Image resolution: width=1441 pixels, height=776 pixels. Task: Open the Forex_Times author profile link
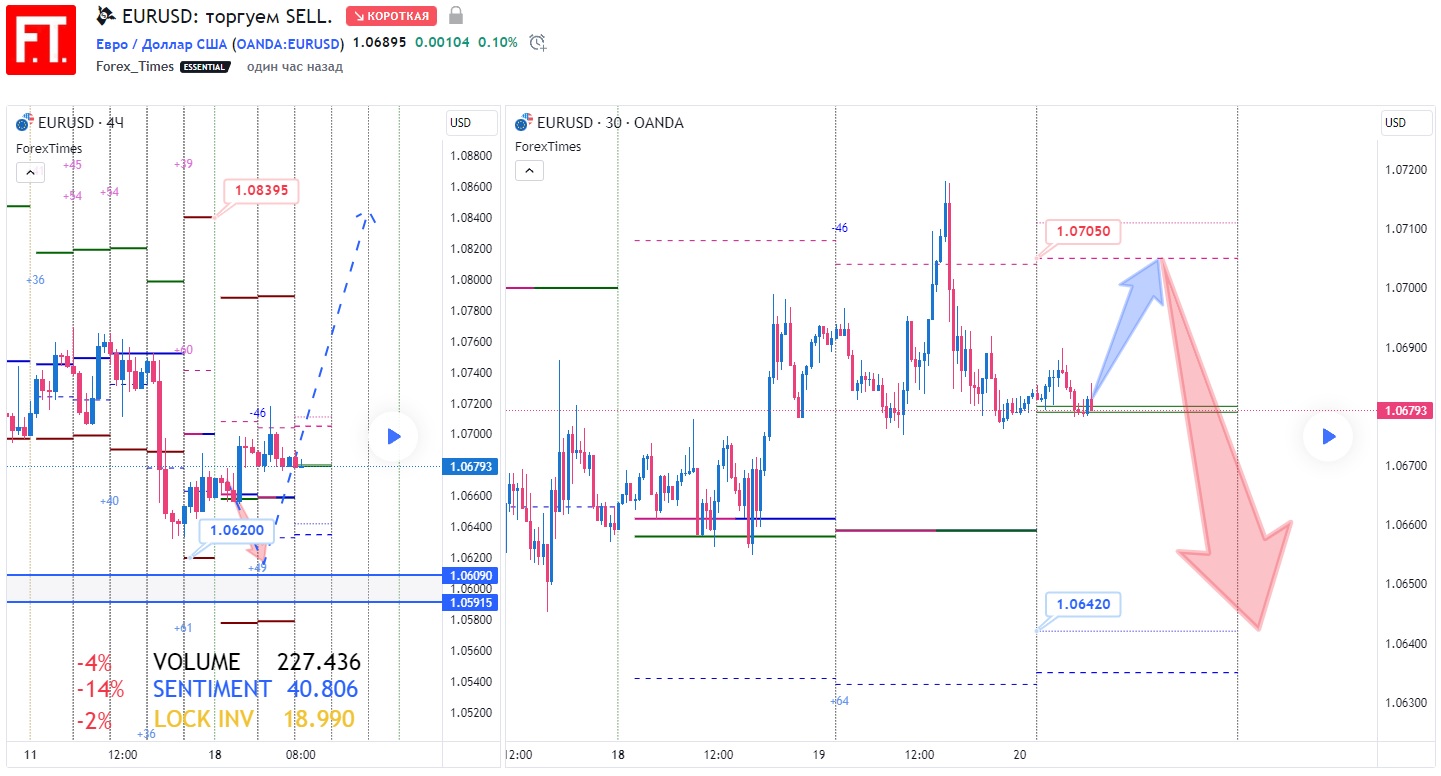point(135,67)
